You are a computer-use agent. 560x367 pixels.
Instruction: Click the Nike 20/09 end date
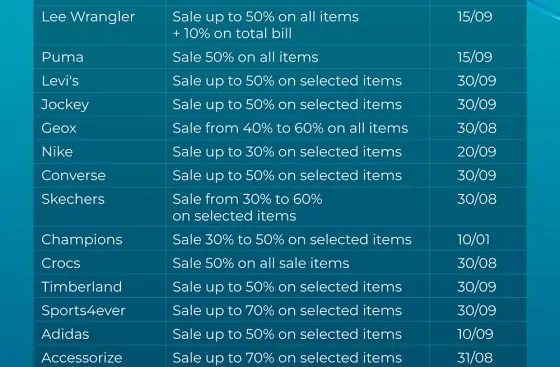(477, 152)
